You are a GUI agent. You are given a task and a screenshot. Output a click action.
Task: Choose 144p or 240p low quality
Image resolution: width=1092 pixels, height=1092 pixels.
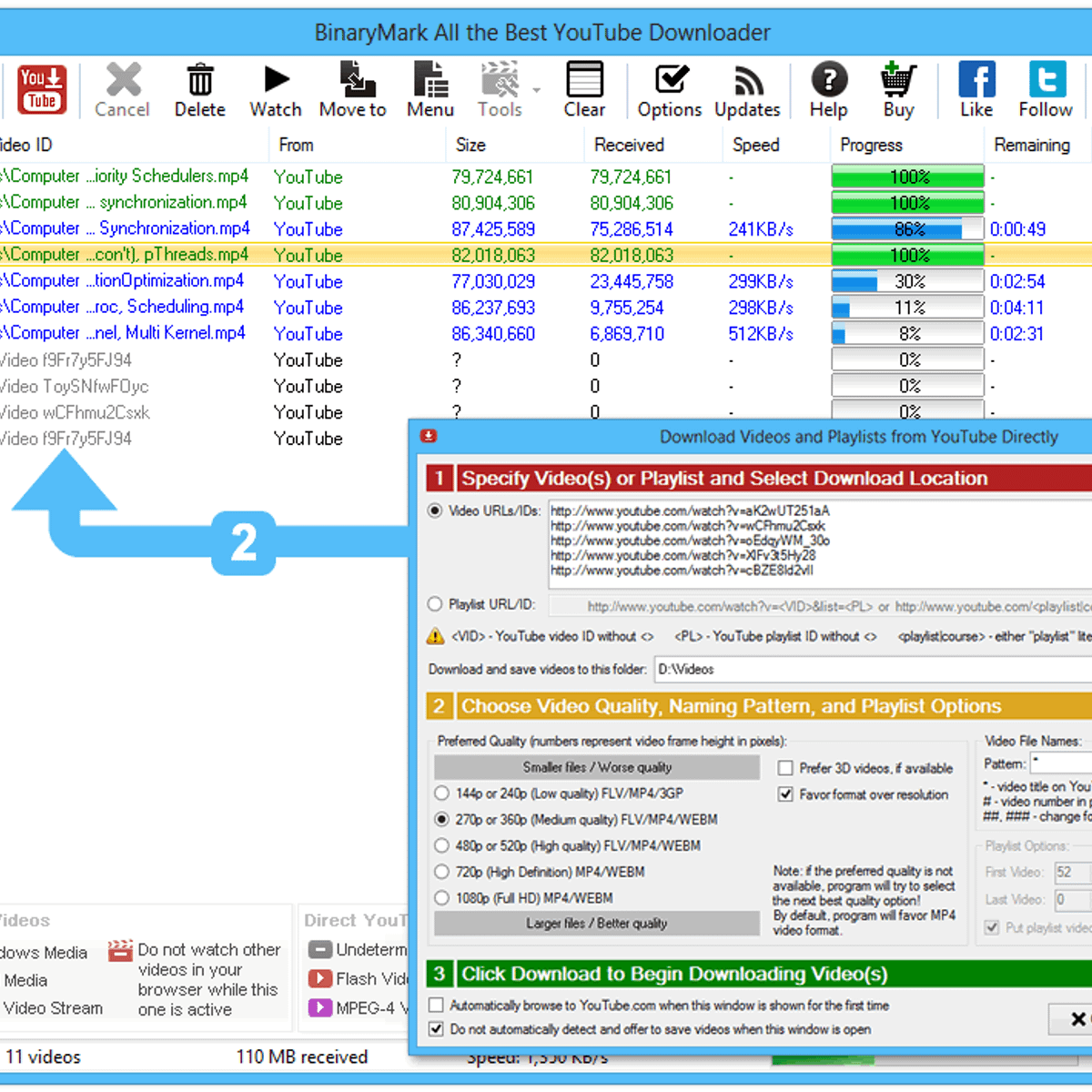tap(442, 794)
